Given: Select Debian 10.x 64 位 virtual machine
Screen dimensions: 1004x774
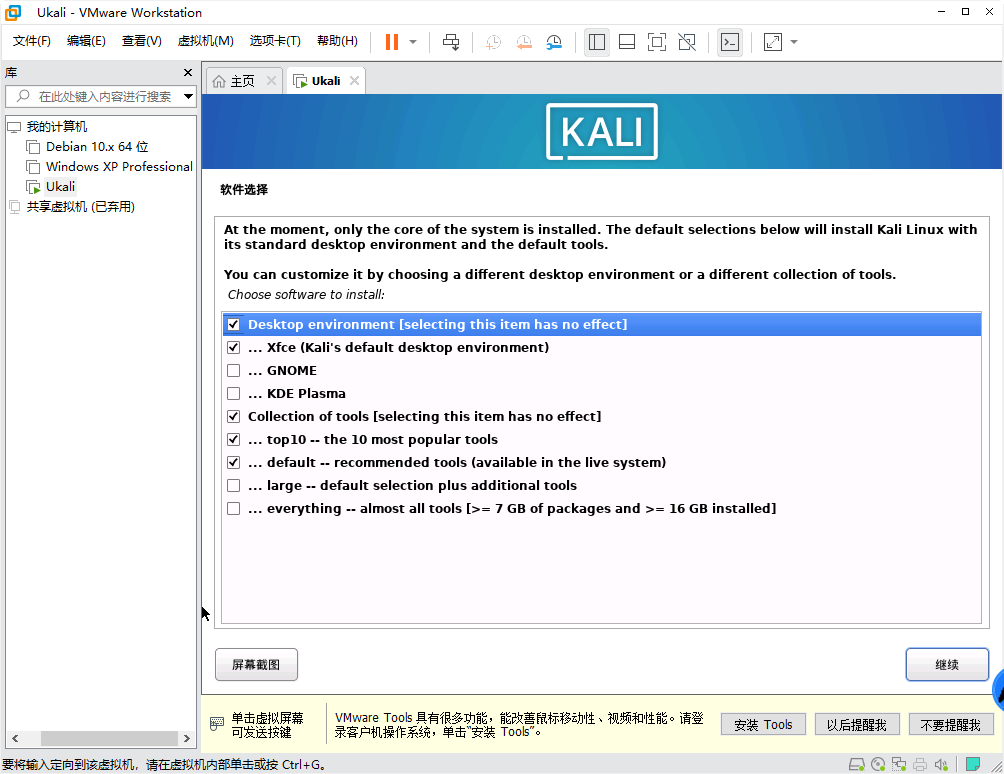Looking at the screenshot, I should 97,147.
